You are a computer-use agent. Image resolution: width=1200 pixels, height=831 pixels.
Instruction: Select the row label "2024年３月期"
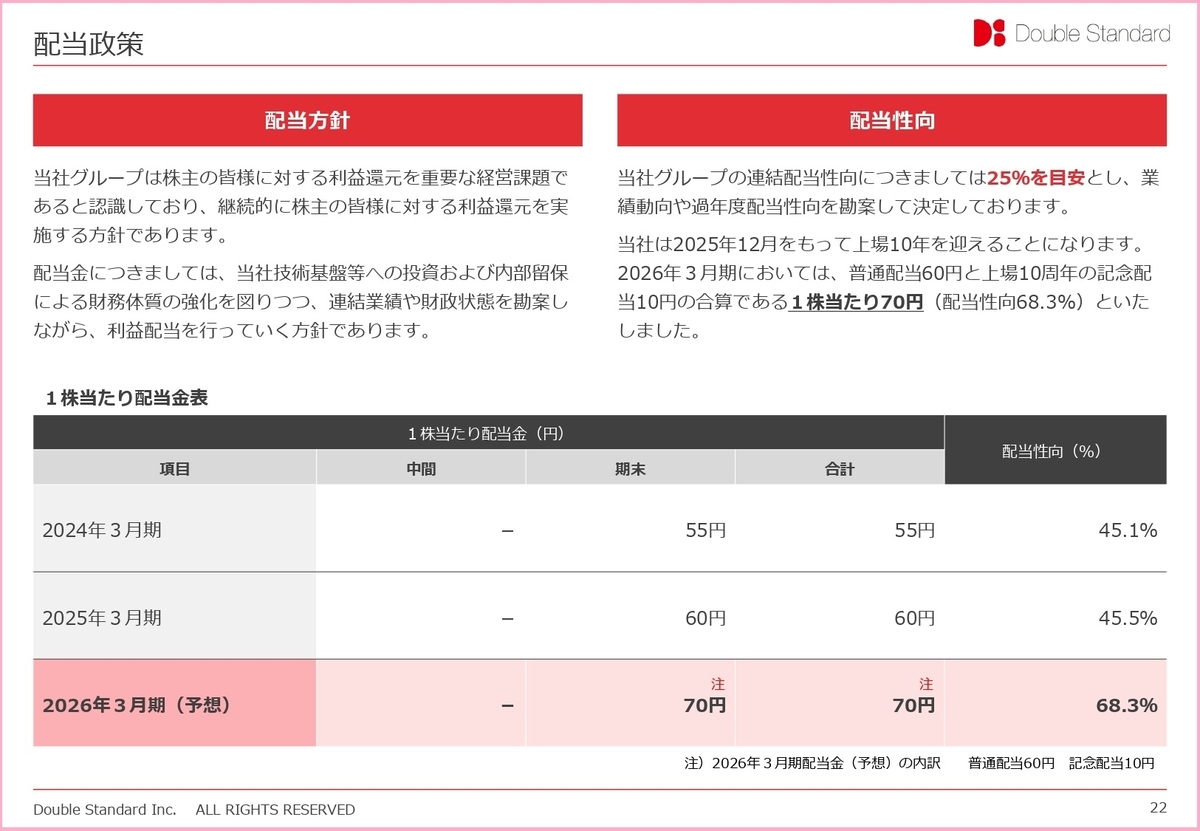(x=102, y=530)
